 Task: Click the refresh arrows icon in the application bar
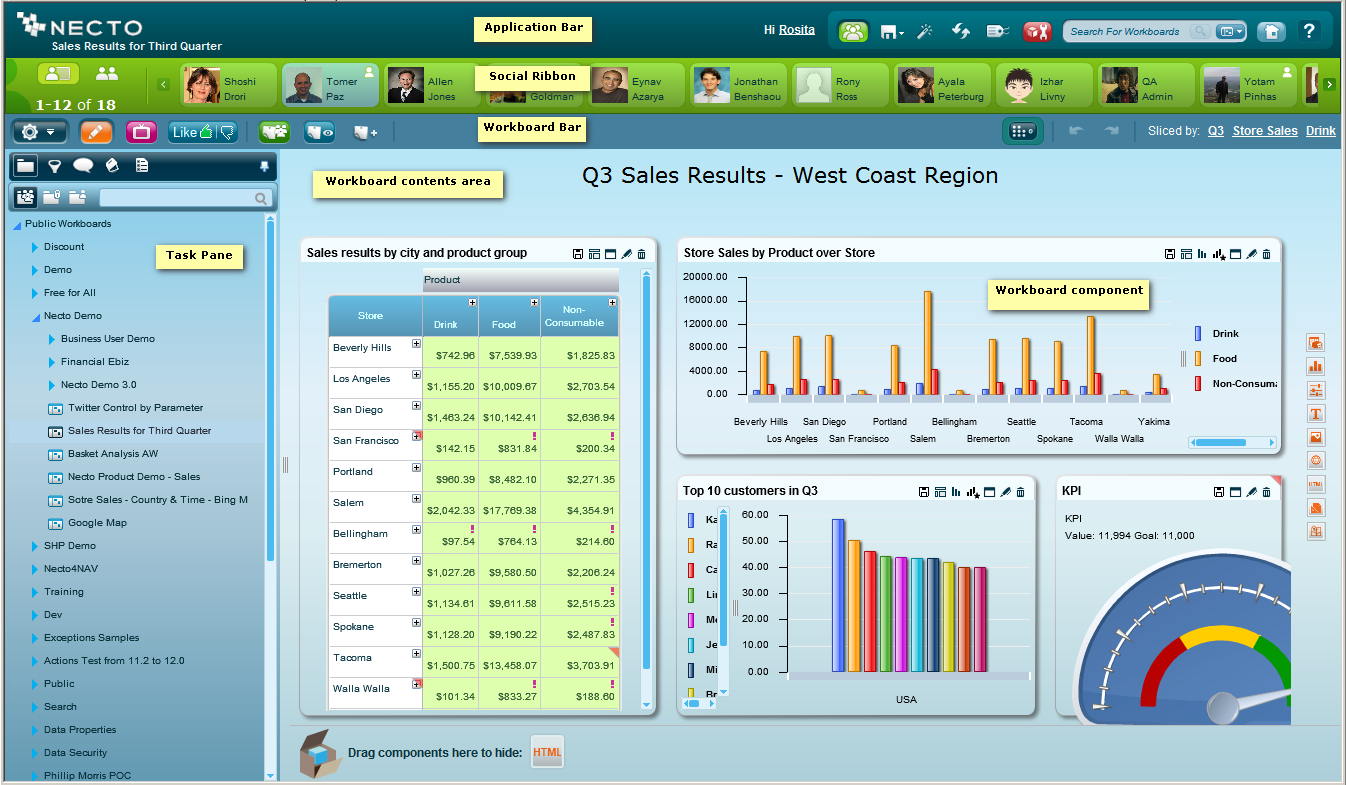click(x=961, y=31)
